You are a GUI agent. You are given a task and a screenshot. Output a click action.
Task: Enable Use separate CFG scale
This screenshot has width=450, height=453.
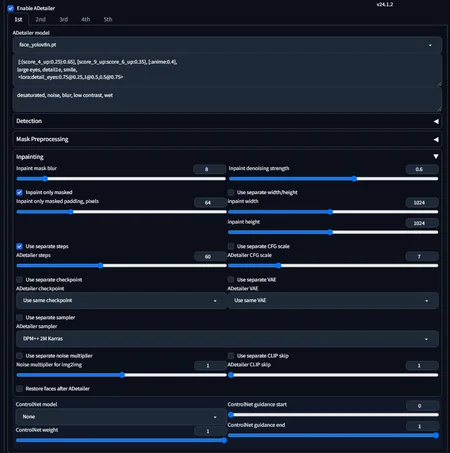coord(231,246)
